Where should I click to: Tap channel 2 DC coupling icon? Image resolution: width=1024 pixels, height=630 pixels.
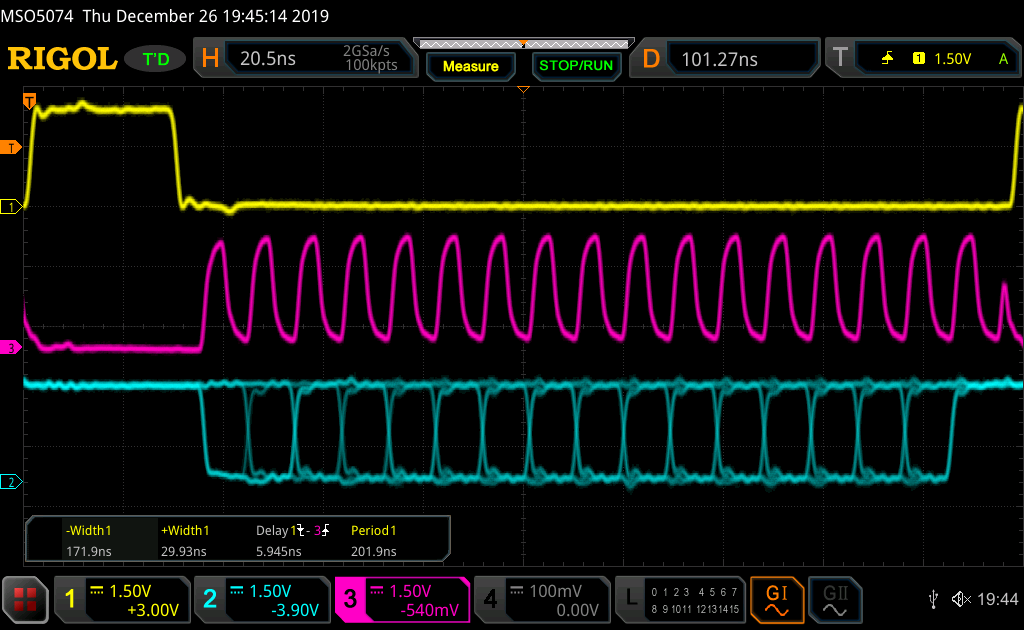click(x=236, y=591)
